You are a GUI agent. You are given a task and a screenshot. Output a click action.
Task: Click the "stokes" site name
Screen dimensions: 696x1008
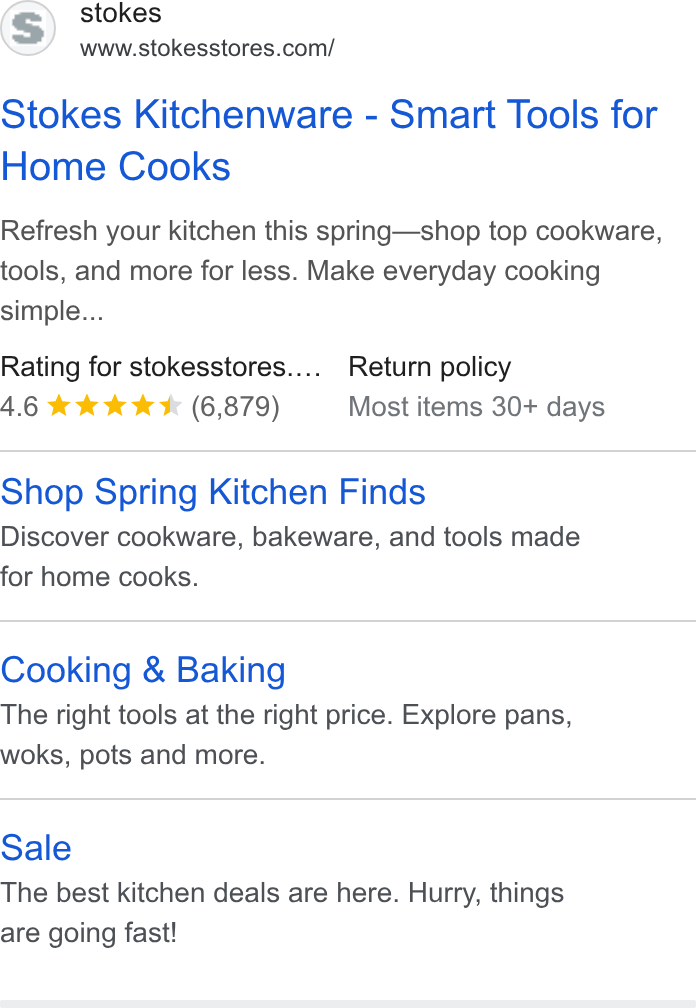point(120,13)
